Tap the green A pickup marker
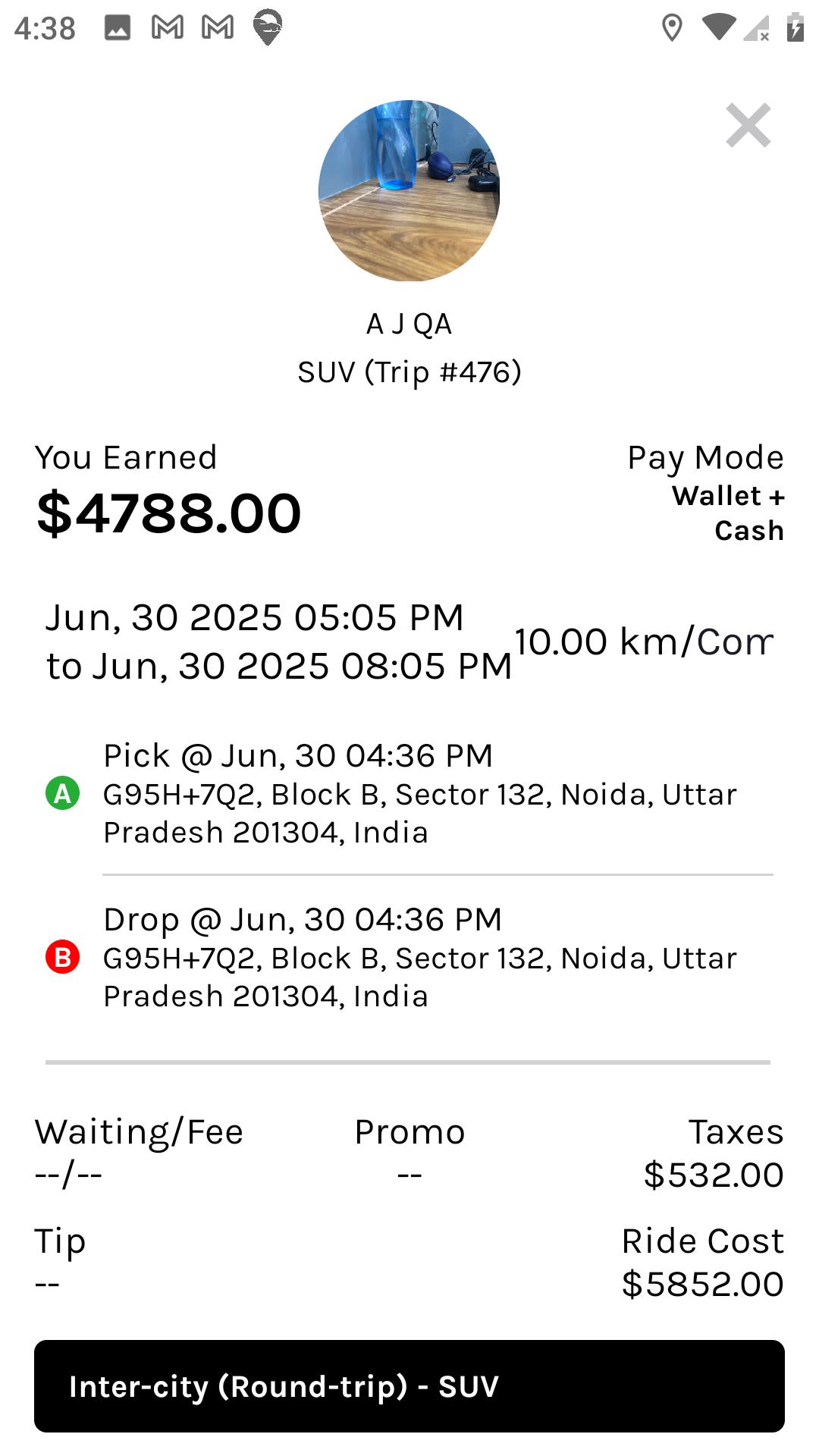 [63, 794]
